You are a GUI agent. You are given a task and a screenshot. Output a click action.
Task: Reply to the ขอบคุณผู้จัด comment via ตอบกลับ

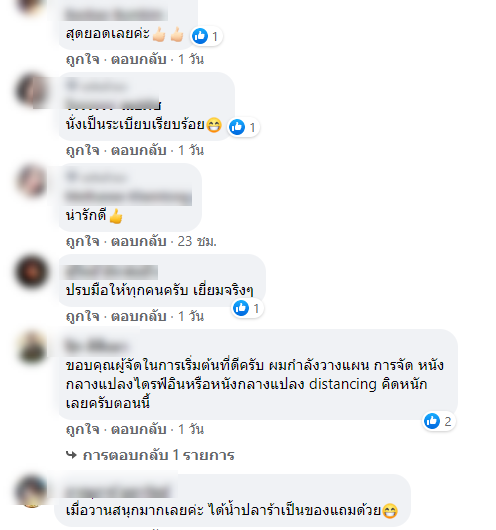[x=139, y=429]
